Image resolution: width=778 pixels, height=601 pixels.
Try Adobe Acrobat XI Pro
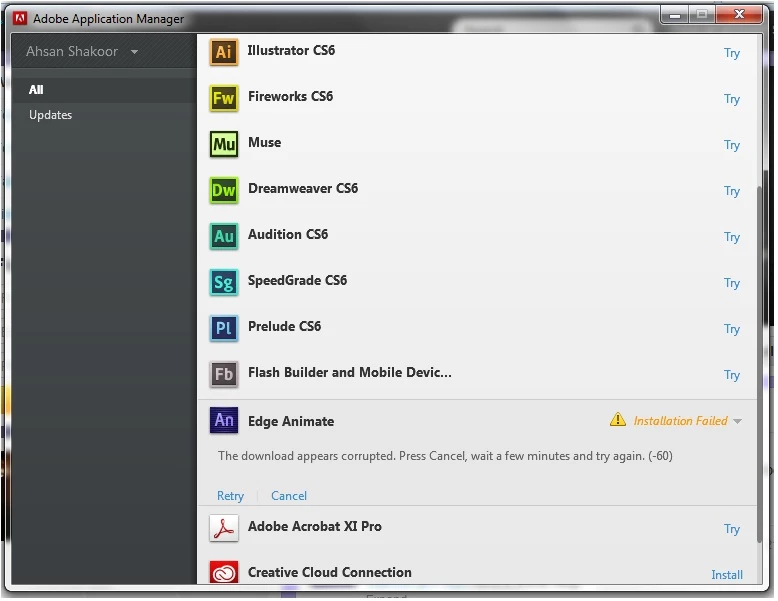(x=732, y=529)
